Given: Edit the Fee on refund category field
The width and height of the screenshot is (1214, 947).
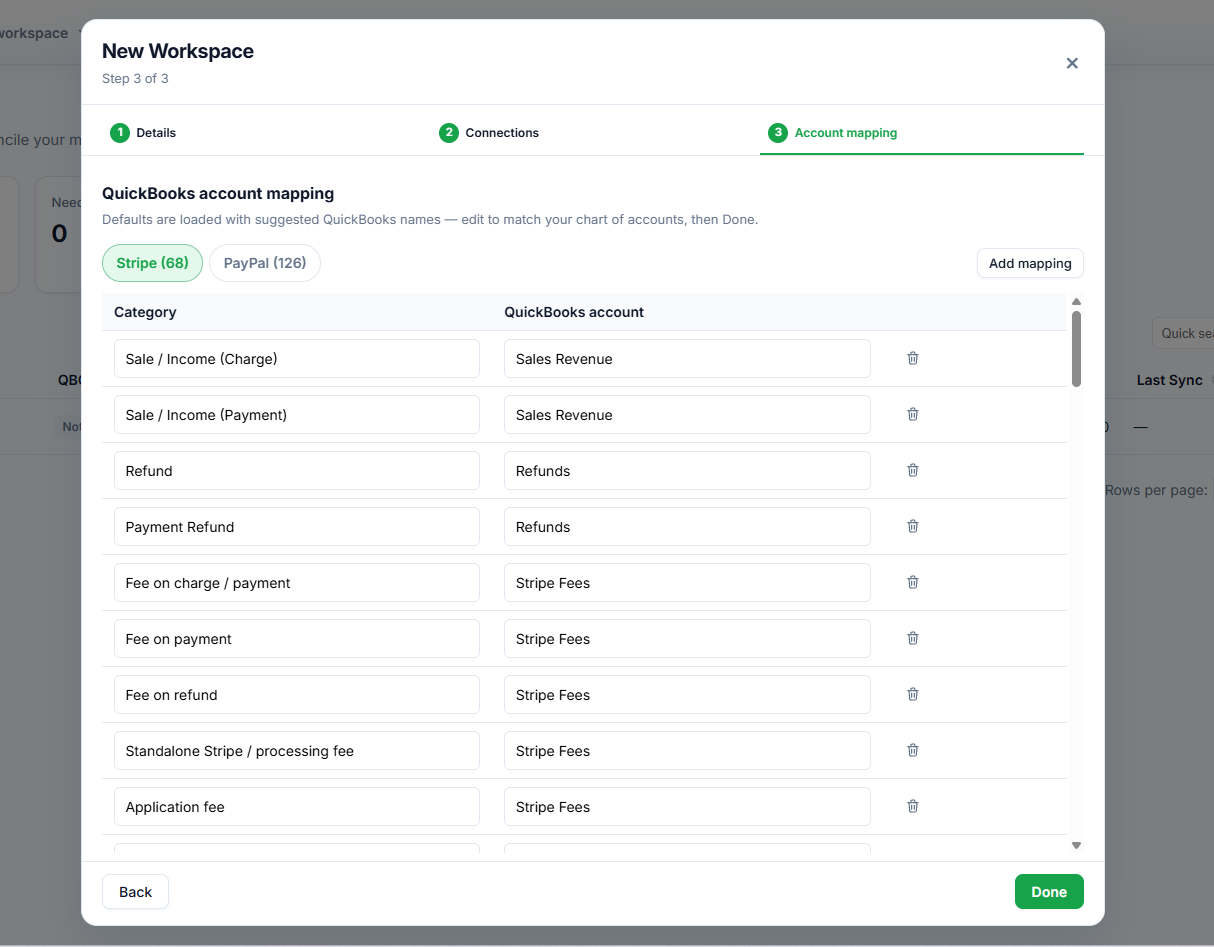Looking at the screenshot, I should 297,695.
